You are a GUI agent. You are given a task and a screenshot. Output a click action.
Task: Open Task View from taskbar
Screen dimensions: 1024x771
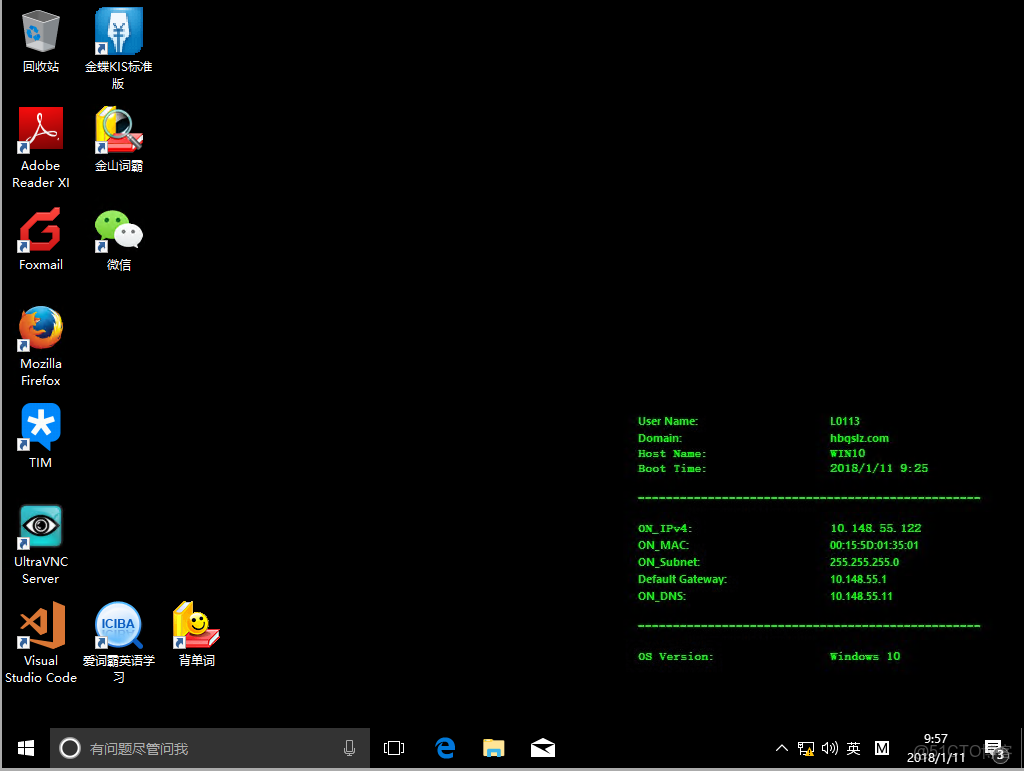394,748
